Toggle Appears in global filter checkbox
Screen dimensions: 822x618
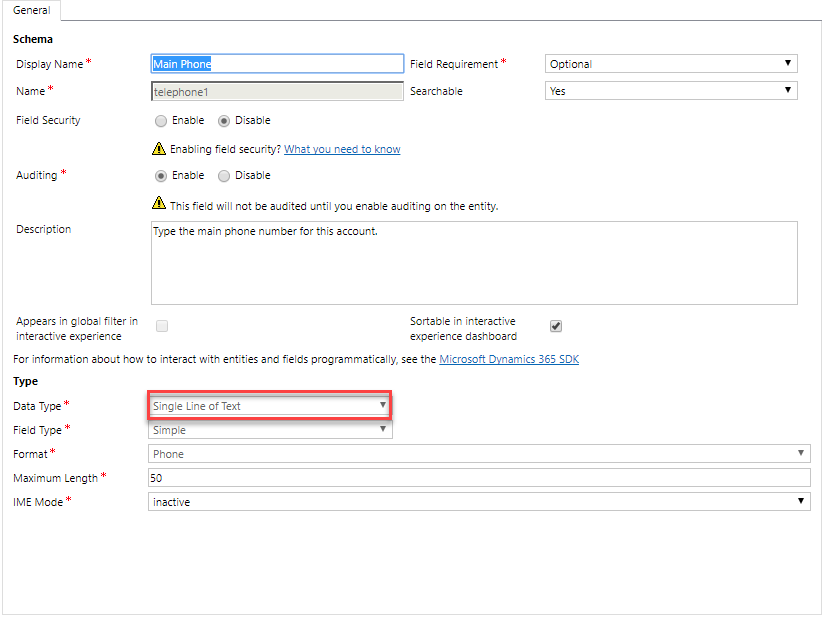coord(162,326)
